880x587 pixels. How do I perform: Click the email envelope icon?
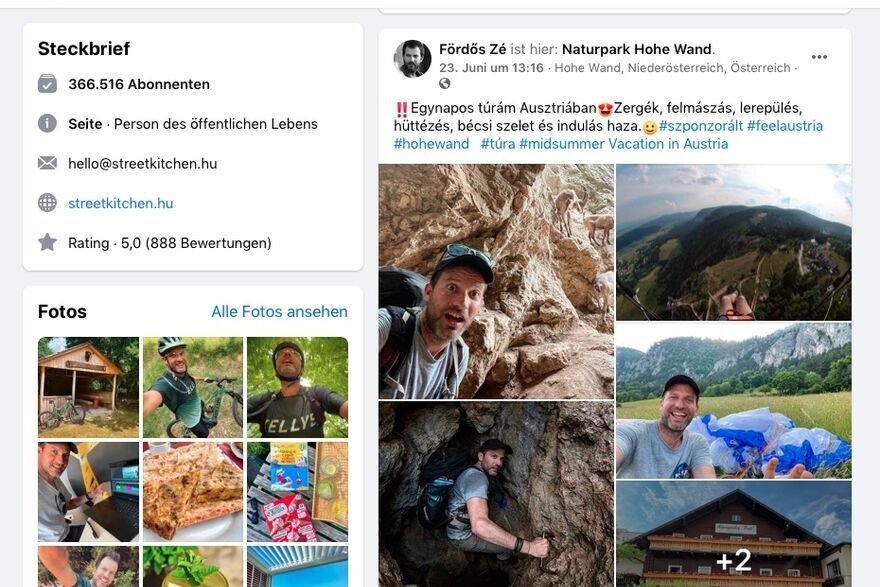47,163
